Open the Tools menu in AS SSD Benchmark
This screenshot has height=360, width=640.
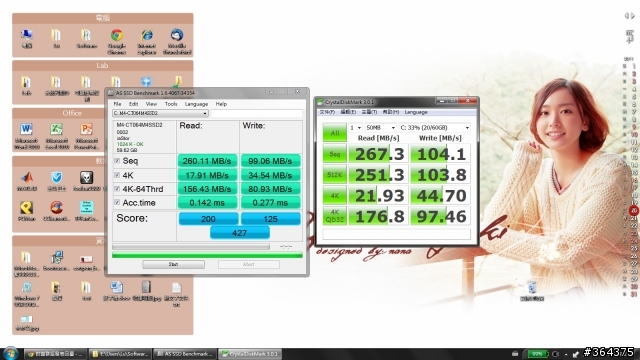click(x=171, y=104)
